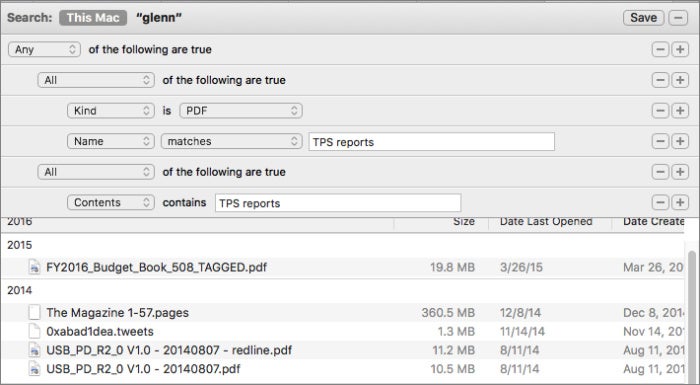Remove the Kind is PDF rule
700x385 pixels.
tap(660, 111)
